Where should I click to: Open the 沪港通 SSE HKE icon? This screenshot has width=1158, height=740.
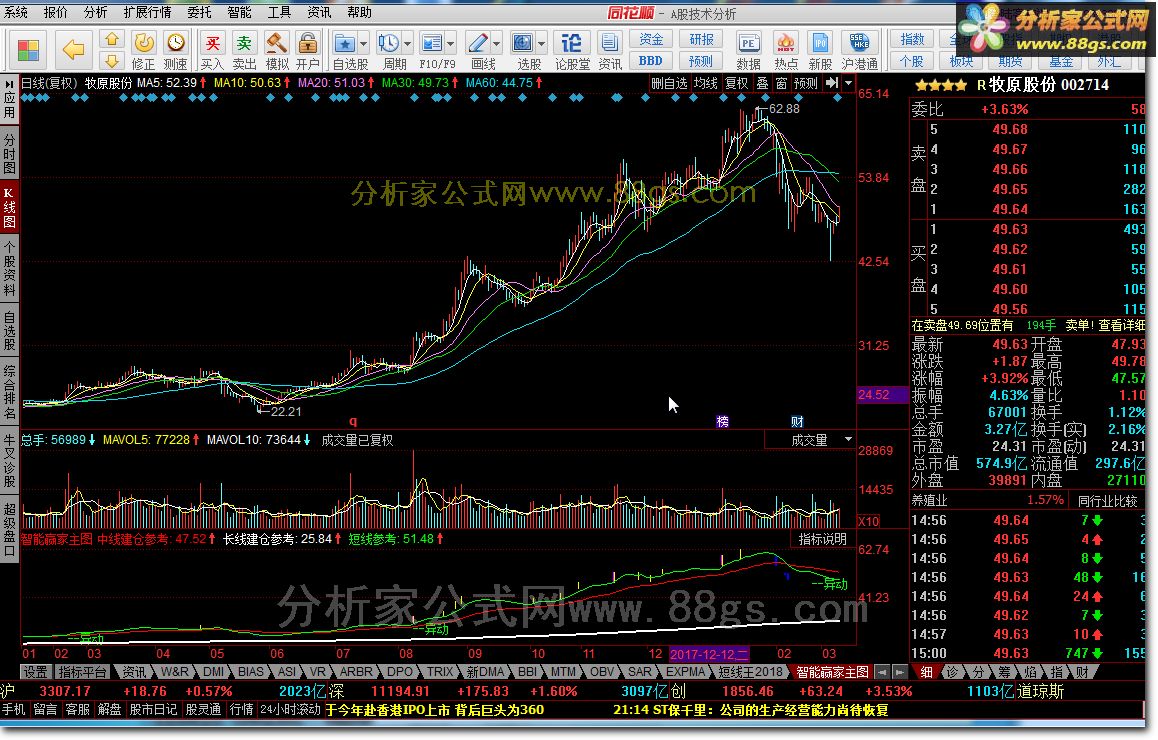(x=859, y=43)
